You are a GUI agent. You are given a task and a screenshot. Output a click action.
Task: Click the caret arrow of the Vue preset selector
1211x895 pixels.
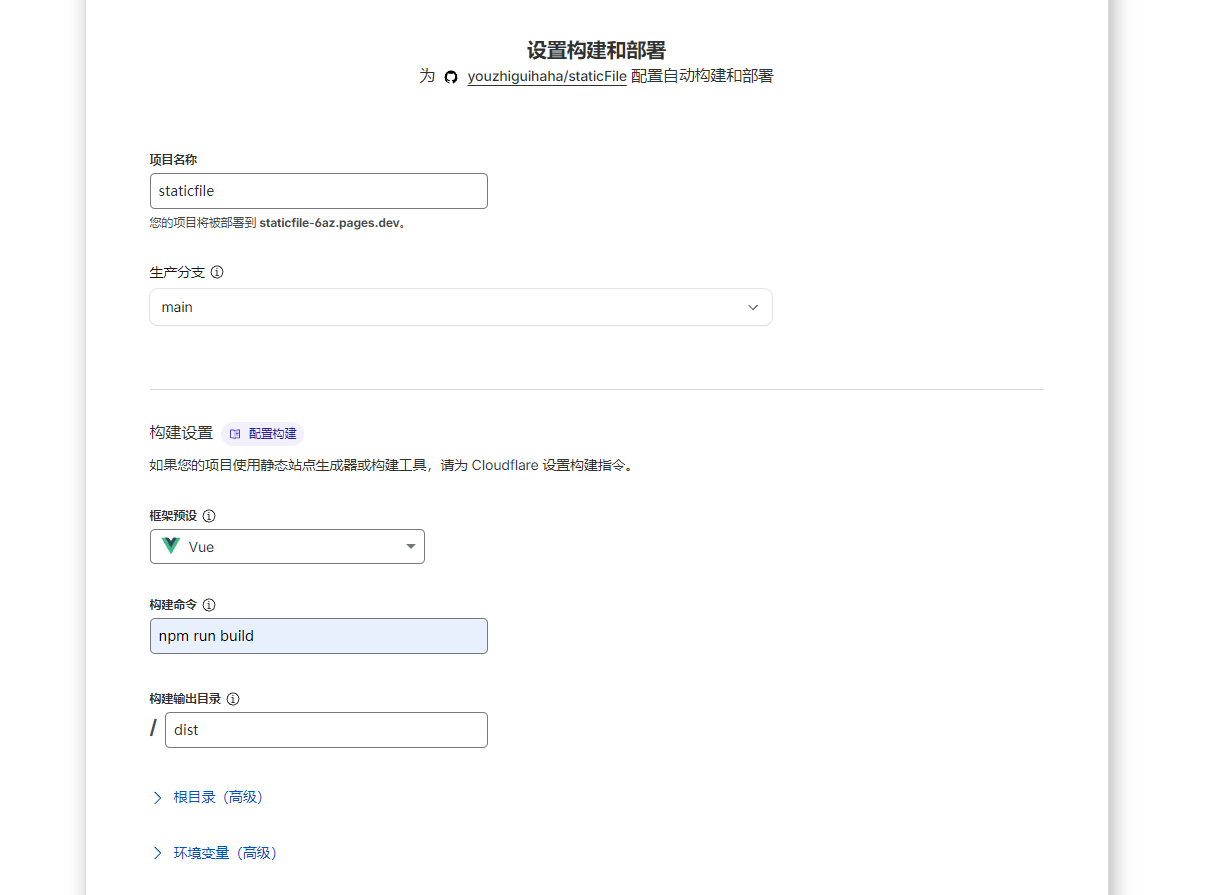410,547
